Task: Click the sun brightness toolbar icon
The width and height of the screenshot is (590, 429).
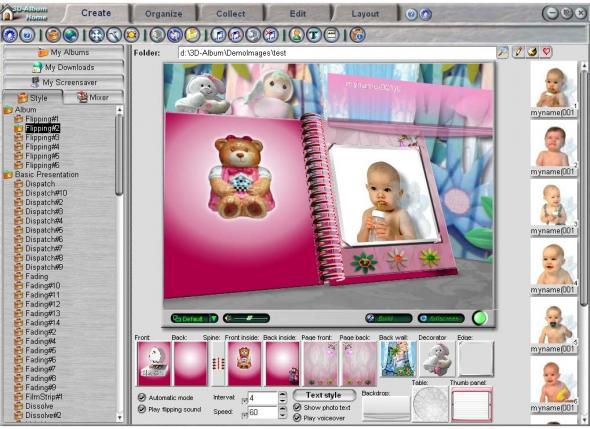Action: [x=131, y=35]
